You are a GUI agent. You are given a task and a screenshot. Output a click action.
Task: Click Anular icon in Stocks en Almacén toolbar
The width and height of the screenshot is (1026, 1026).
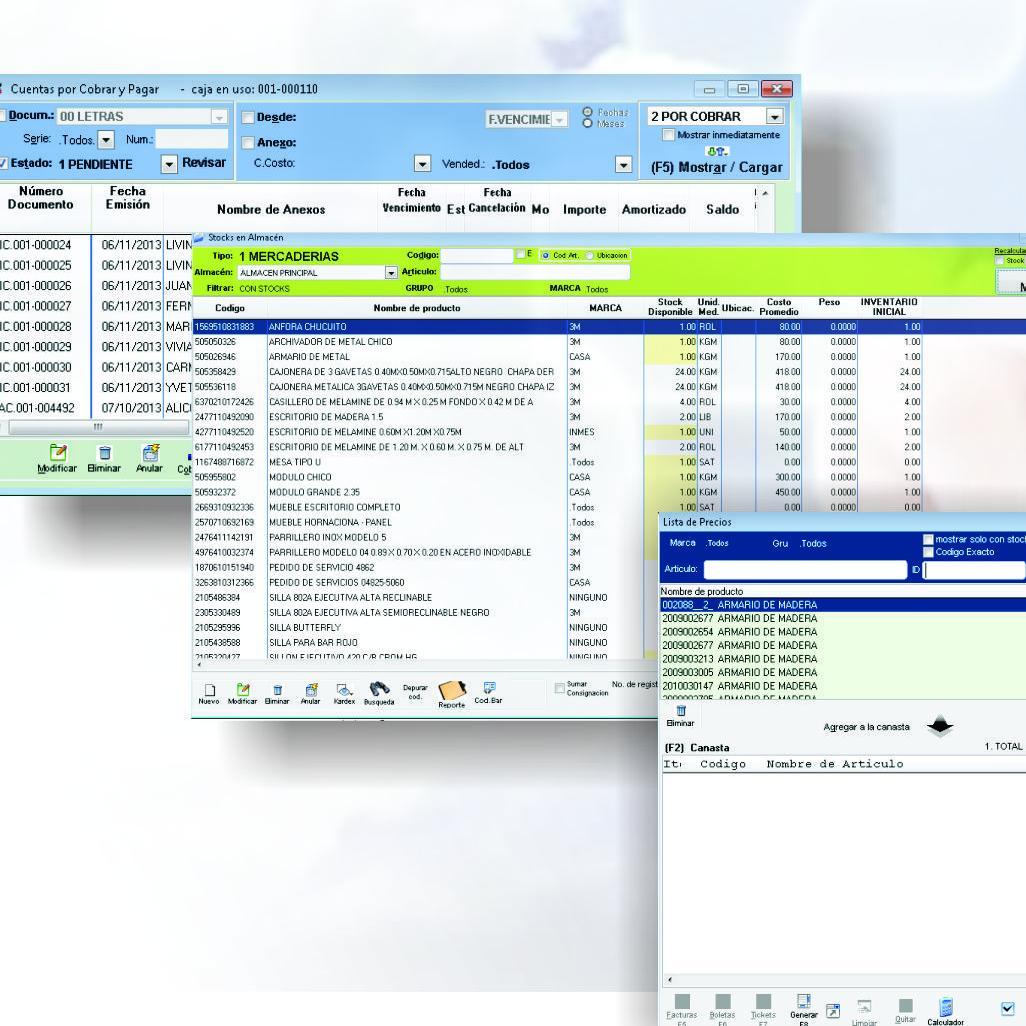311,690
